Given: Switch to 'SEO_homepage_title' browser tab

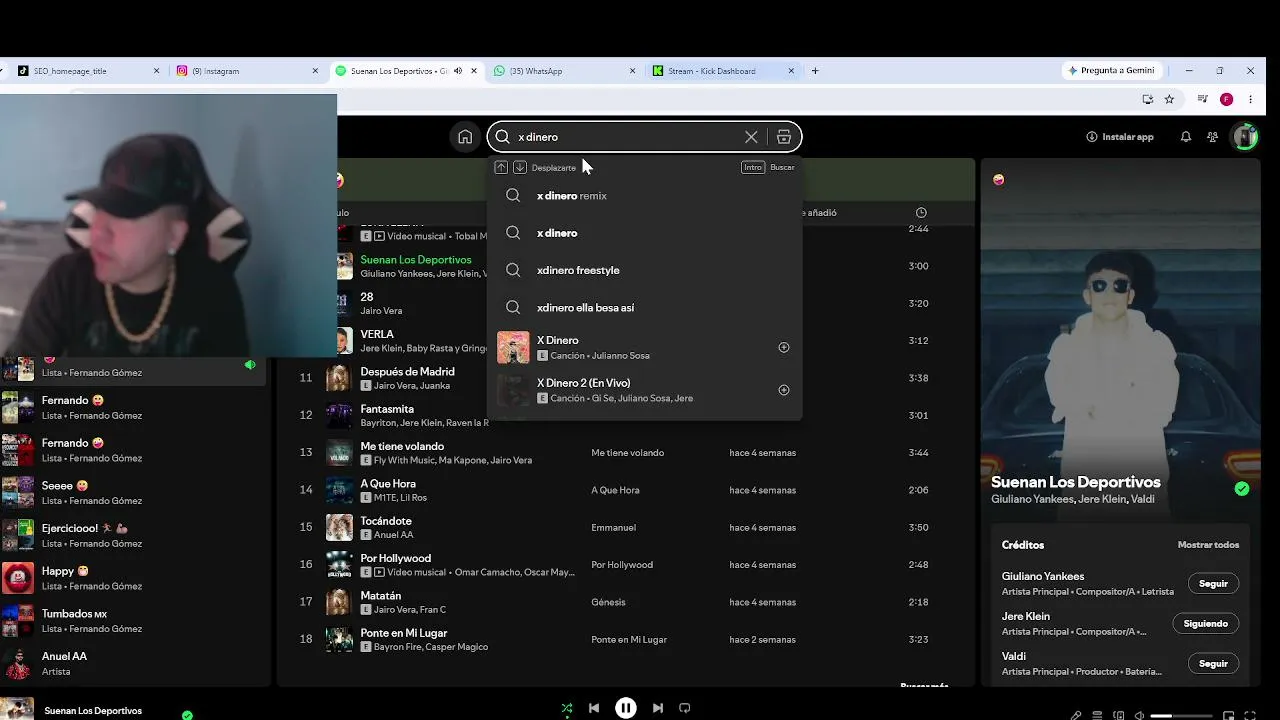Looking at the screenshot, I should click(x=88, y=71).
